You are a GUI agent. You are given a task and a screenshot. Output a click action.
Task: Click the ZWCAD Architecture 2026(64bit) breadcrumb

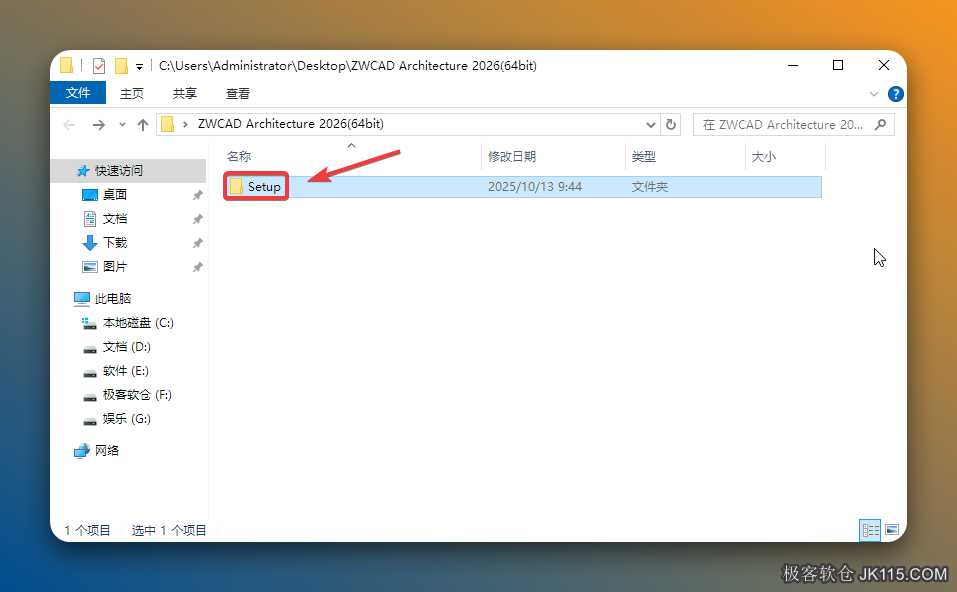(291, 124)
